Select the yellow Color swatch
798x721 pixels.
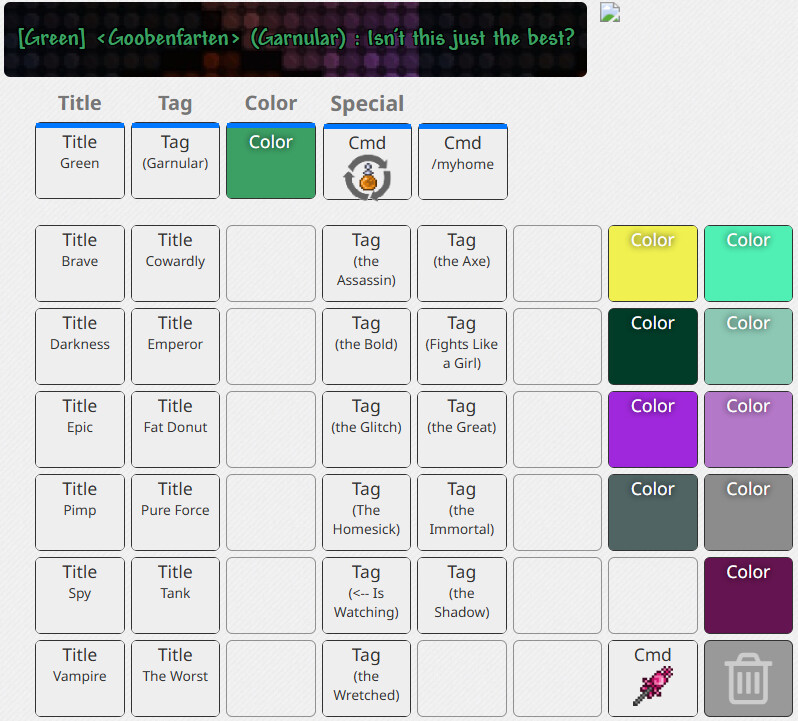coord(652,264)
